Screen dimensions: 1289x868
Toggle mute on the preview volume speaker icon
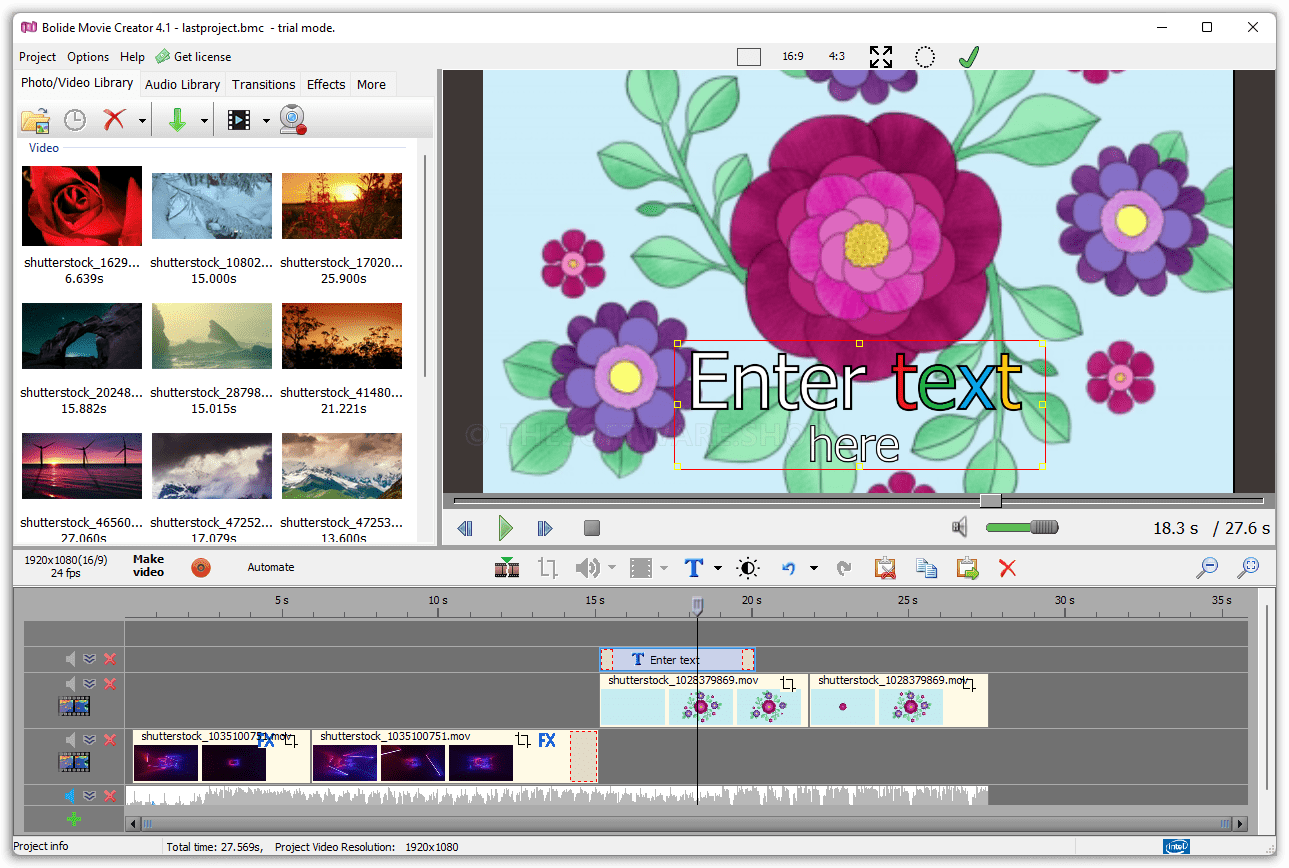coord(960,527)
